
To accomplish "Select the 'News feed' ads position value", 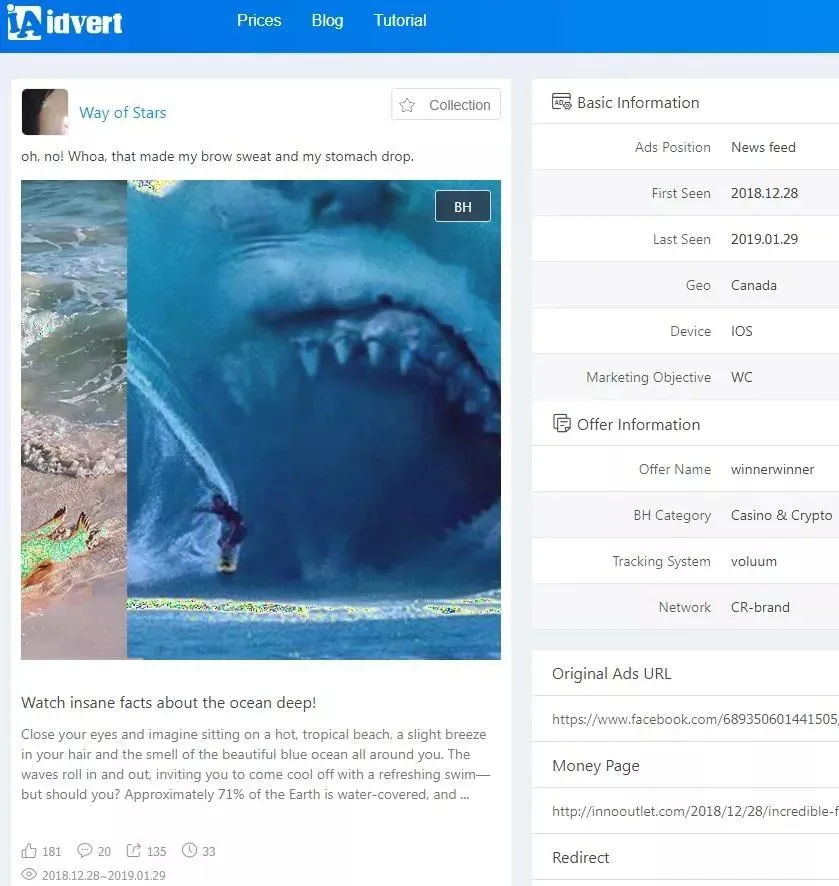I will (x=763, y=147).
